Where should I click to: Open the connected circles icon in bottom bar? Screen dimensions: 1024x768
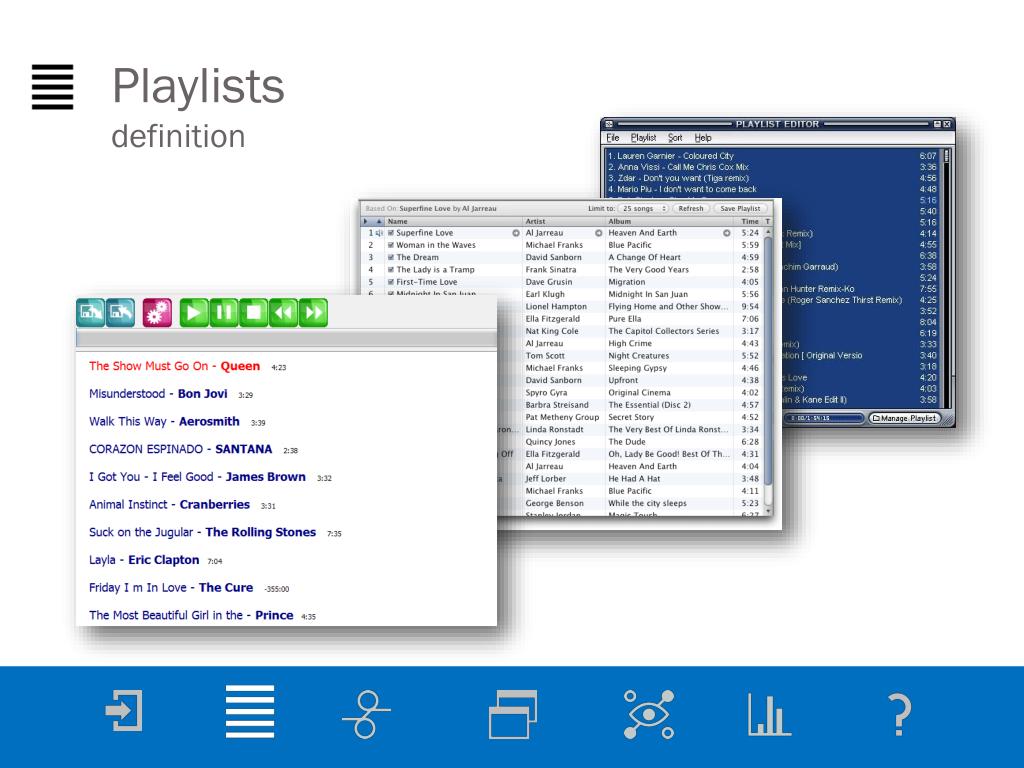point(366,714)
